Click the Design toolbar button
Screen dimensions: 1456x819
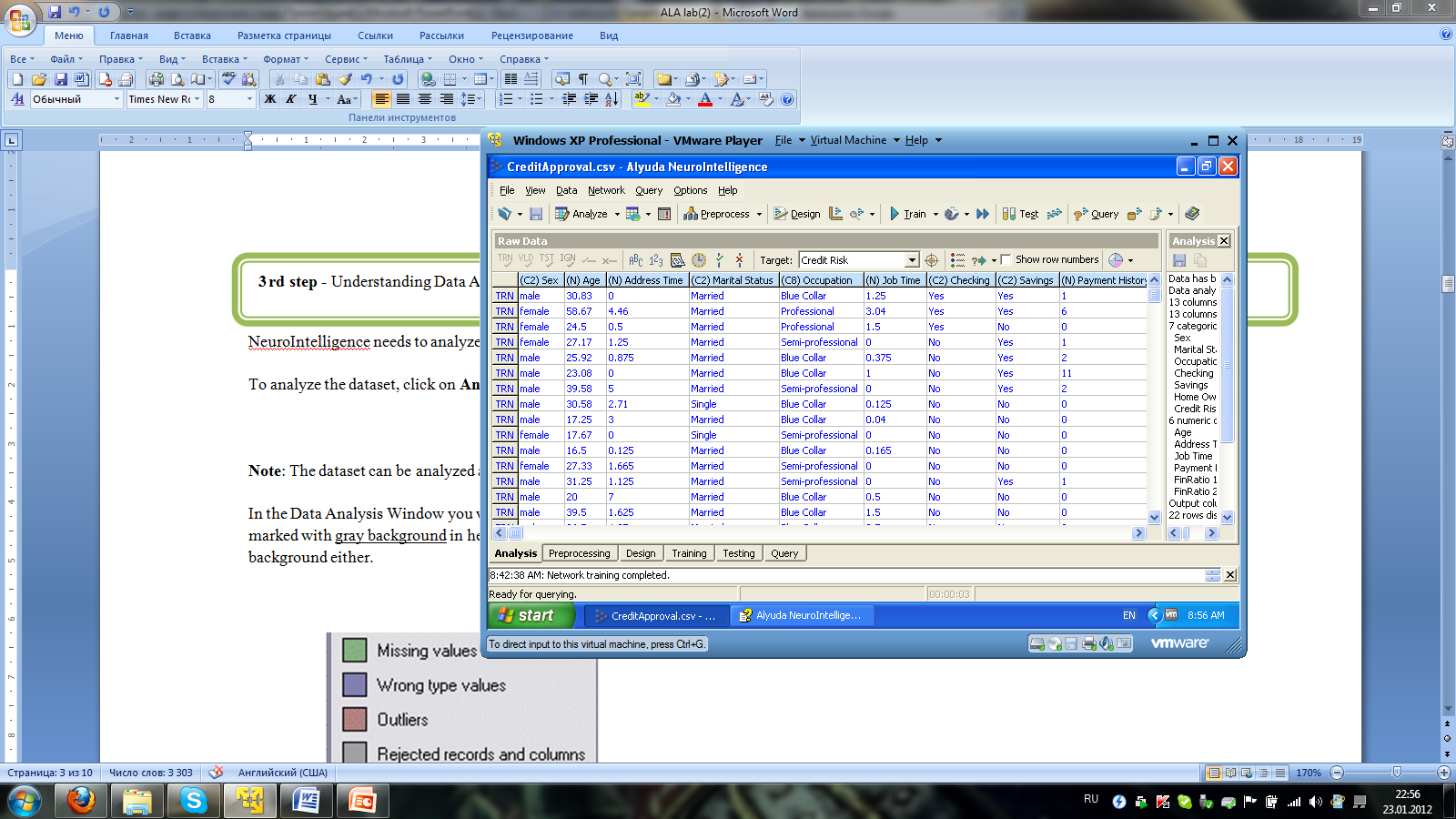(x=797, y=214)
